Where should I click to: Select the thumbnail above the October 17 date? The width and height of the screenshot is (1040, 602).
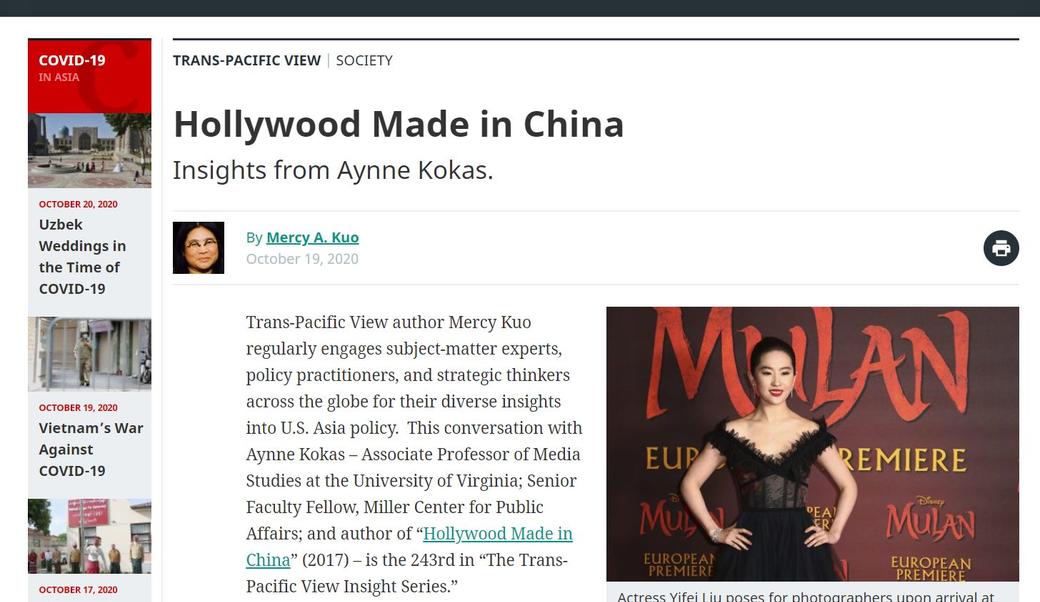[x=89, y=536]
